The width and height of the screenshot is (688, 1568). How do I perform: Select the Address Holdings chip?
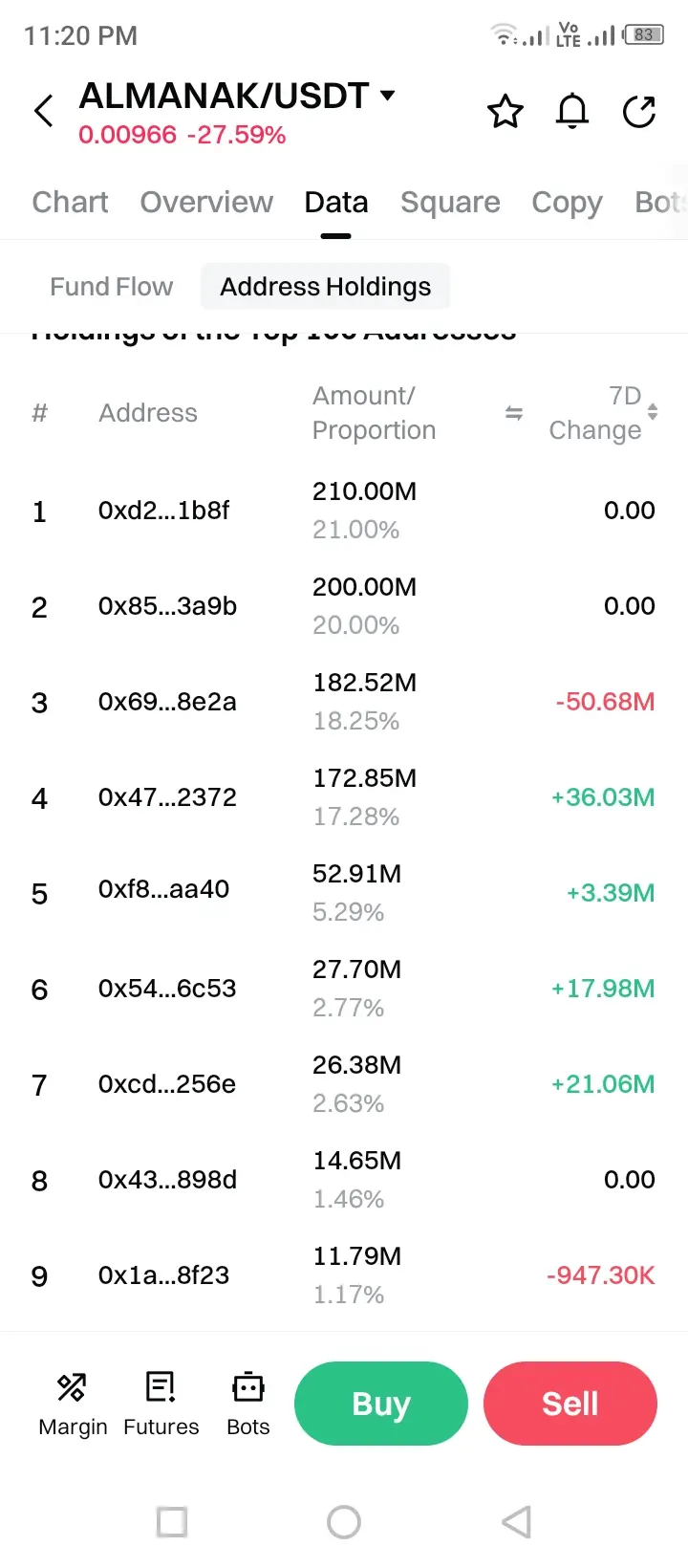[x=325, y=287]
